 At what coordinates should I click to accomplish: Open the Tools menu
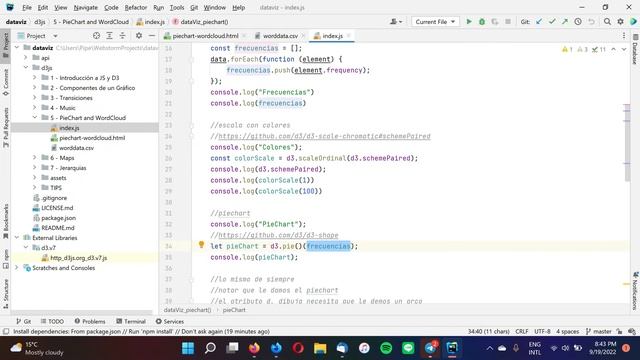(x=177, y=7)
